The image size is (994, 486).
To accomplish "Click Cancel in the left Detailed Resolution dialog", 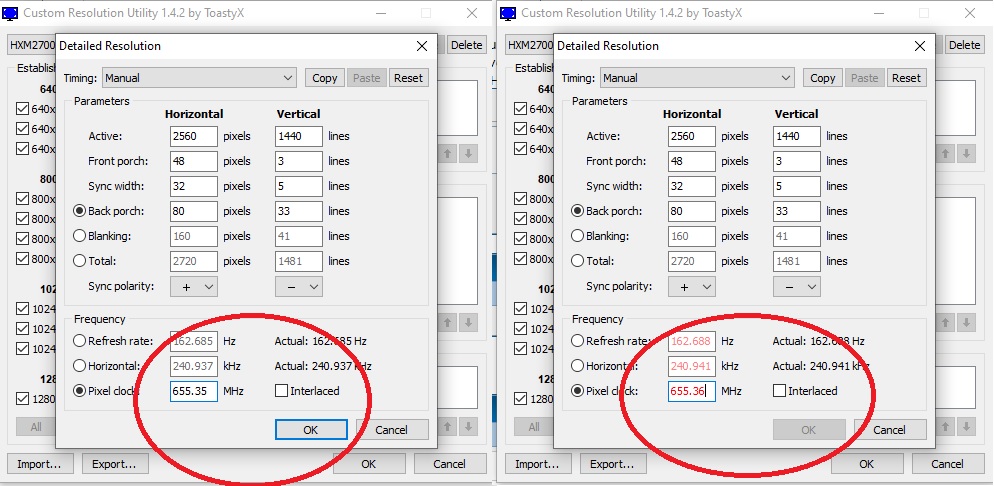I will [x=391, y=430].
